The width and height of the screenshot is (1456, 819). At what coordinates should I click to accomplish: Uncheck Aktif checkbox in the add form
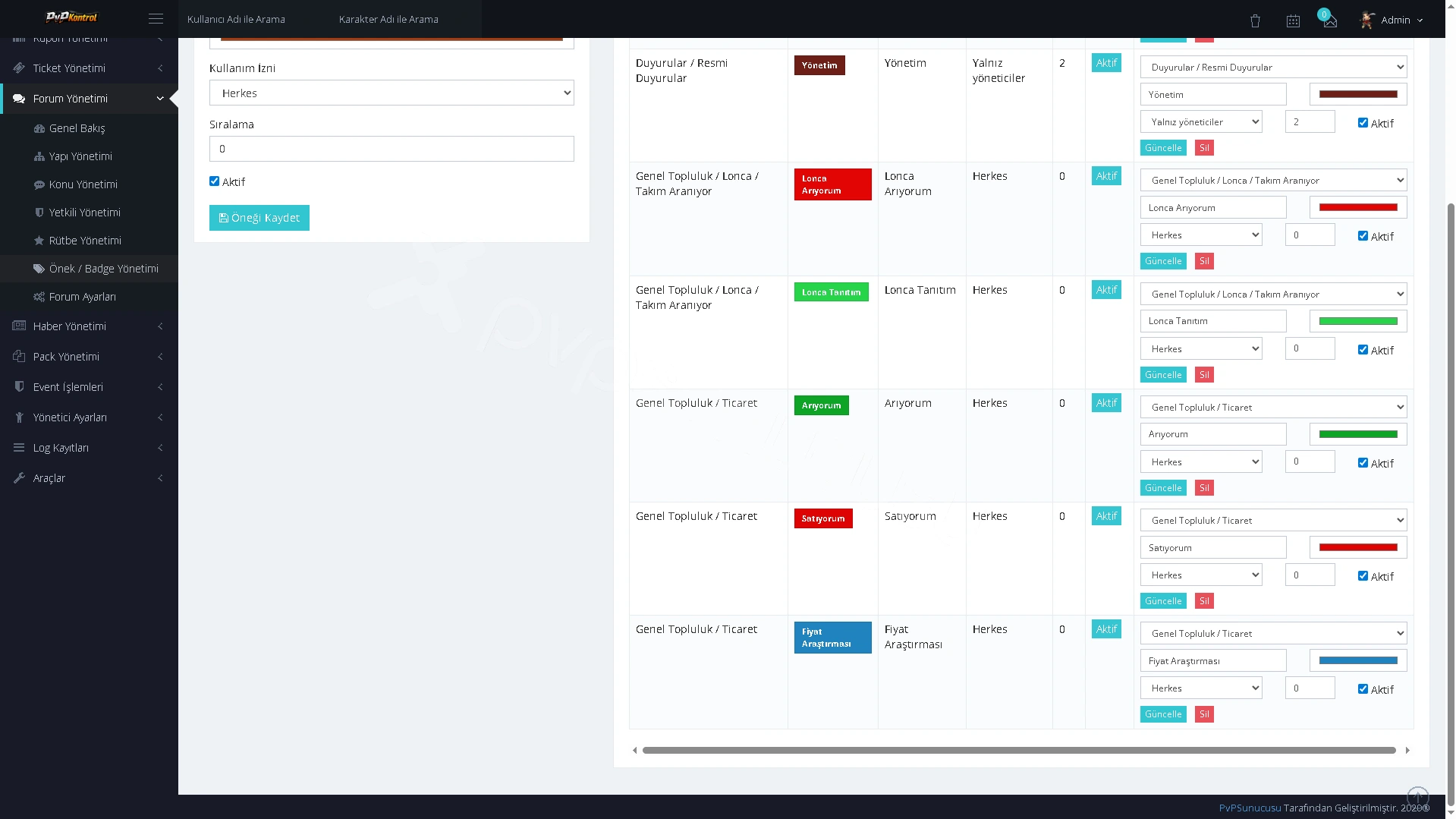pos(214,181)
